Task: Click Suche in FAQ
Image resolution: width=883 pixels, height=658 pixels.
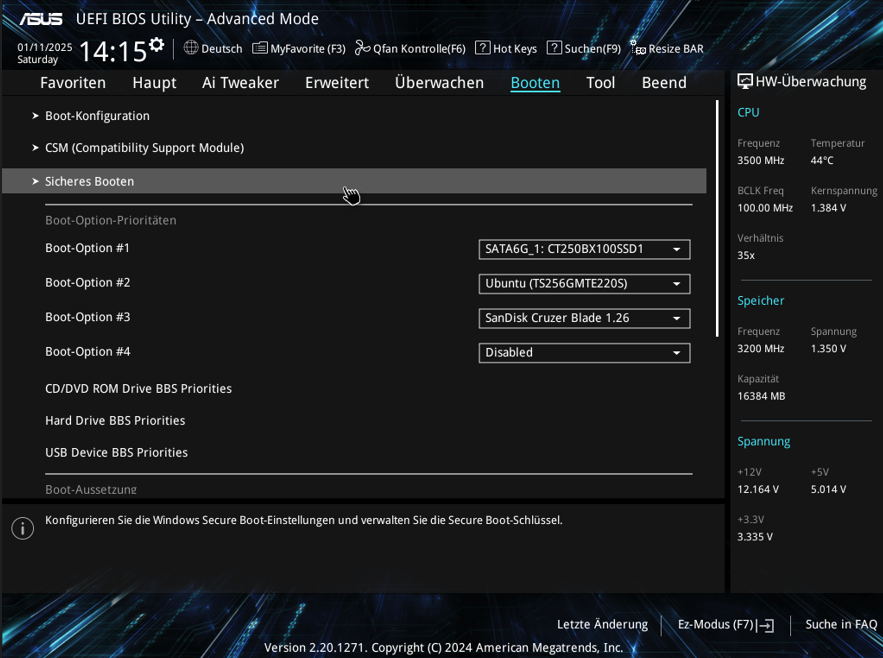Action: click(x=841, y=624)
